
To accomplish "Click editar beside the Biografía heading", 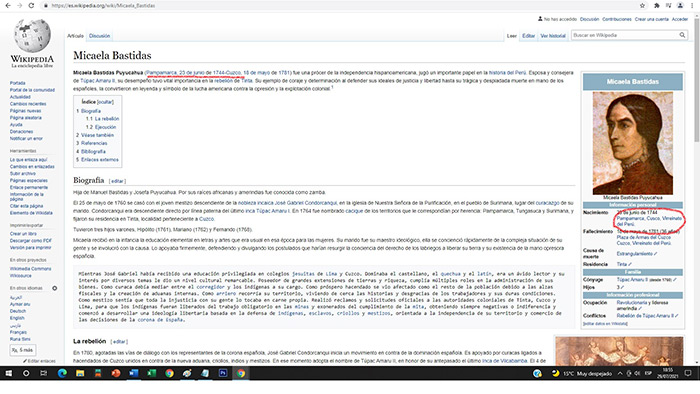I will 117,181.
